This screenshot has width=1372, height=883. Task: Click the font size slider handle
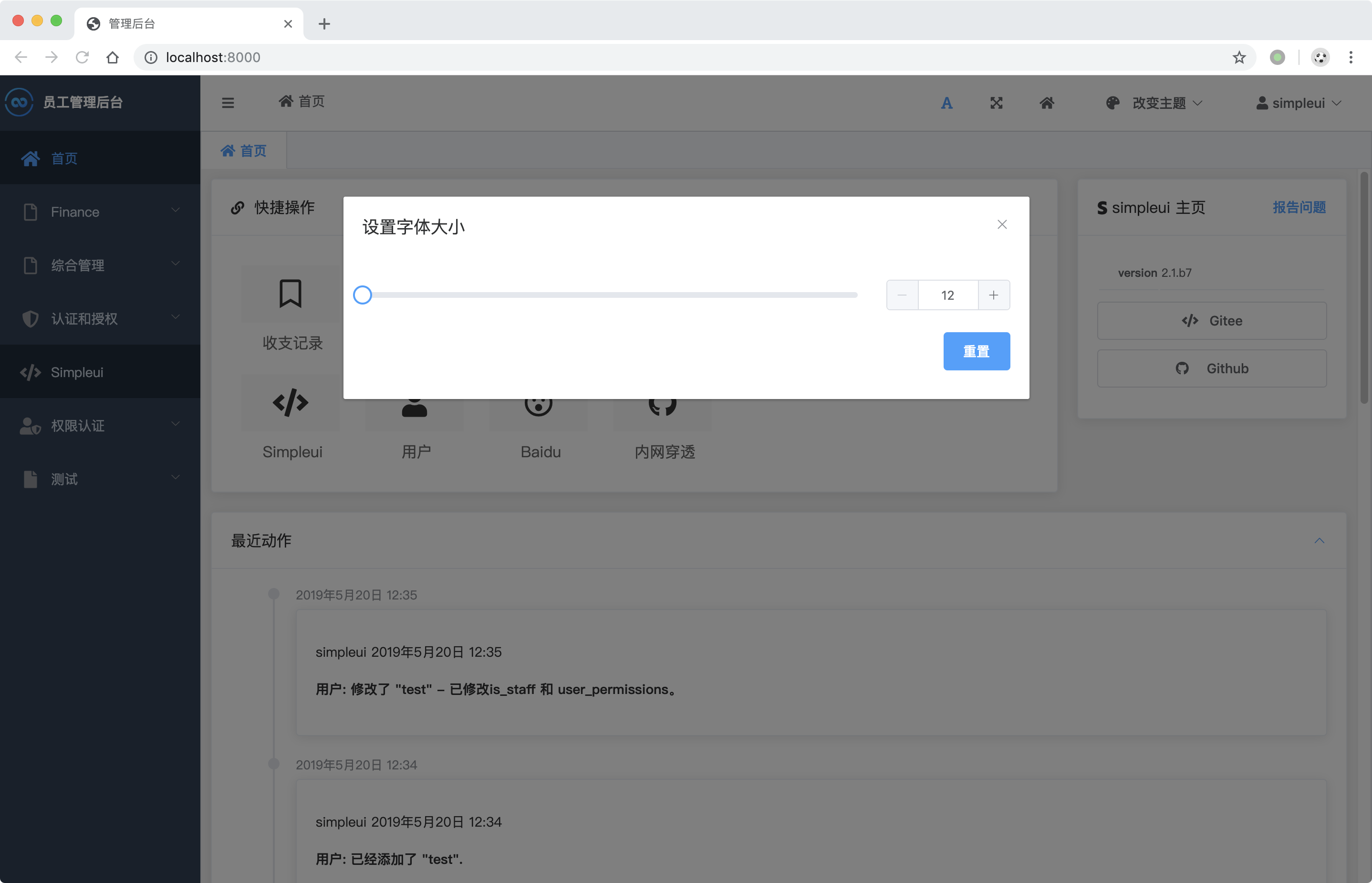point(362,295)
